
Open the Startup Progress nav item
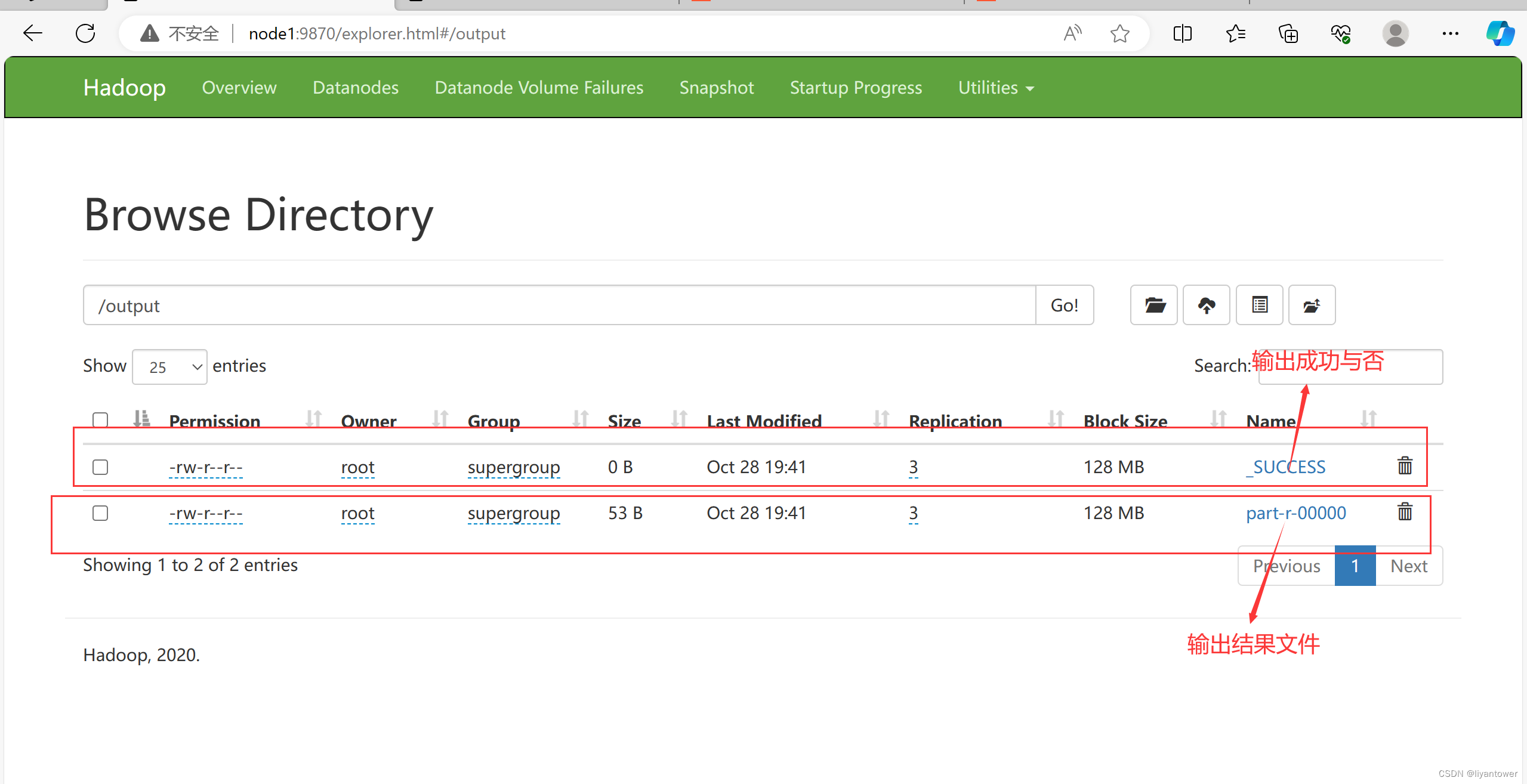click(x=856, y=88)
